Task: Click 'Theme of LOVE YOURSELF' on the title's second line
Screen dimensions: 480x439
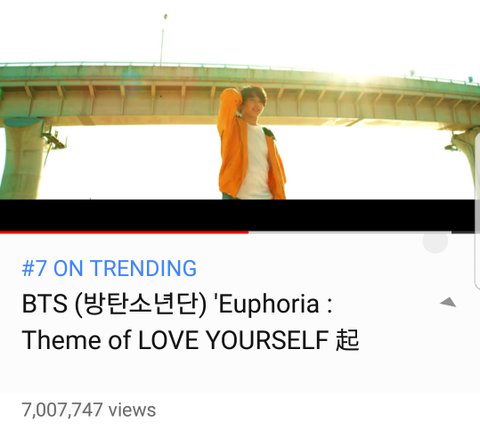Action: point(175,340)
